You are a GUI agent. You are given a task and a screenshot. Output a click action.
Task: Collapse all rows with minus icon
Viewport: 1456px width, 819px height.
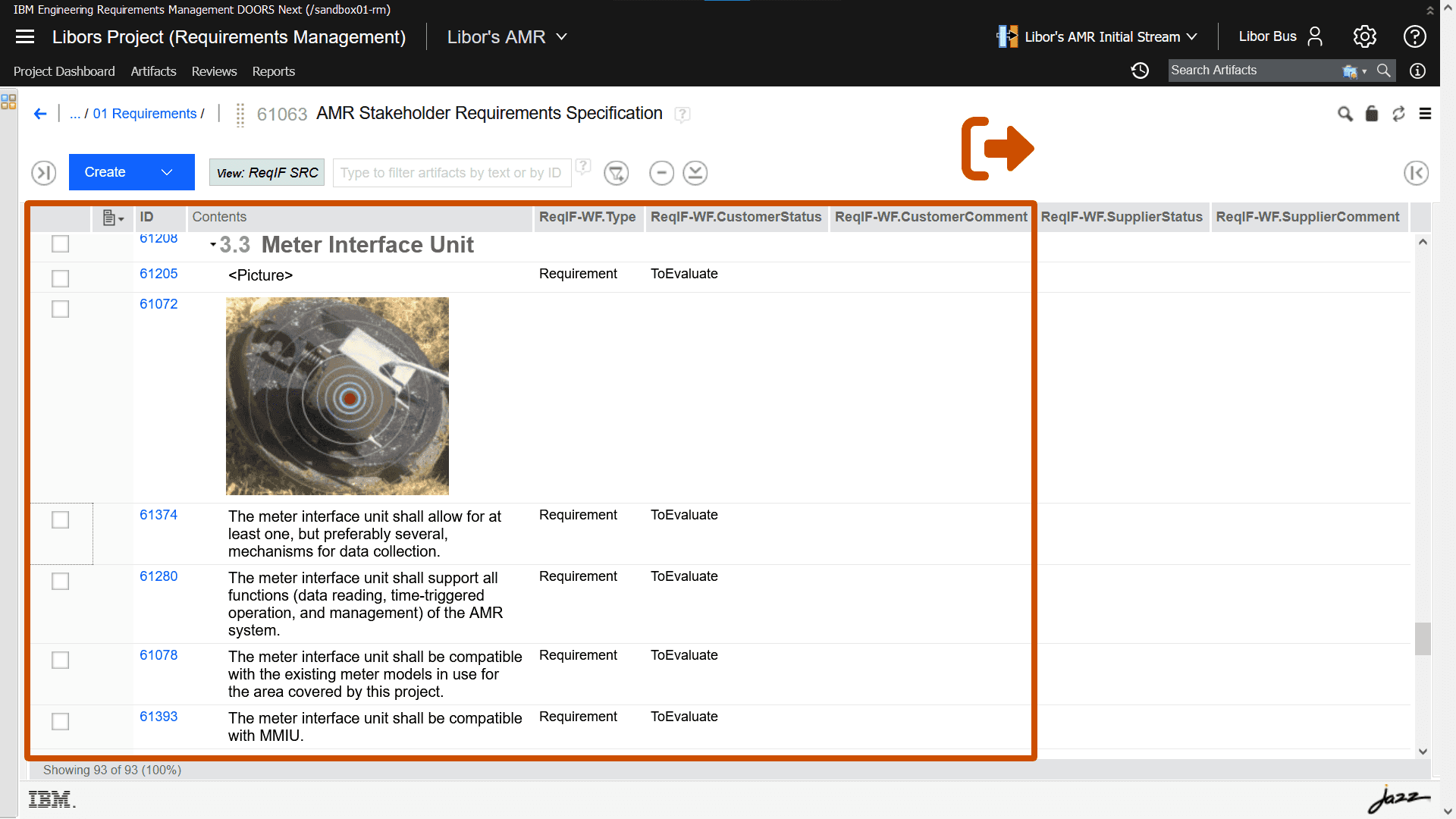pos(661,173)
